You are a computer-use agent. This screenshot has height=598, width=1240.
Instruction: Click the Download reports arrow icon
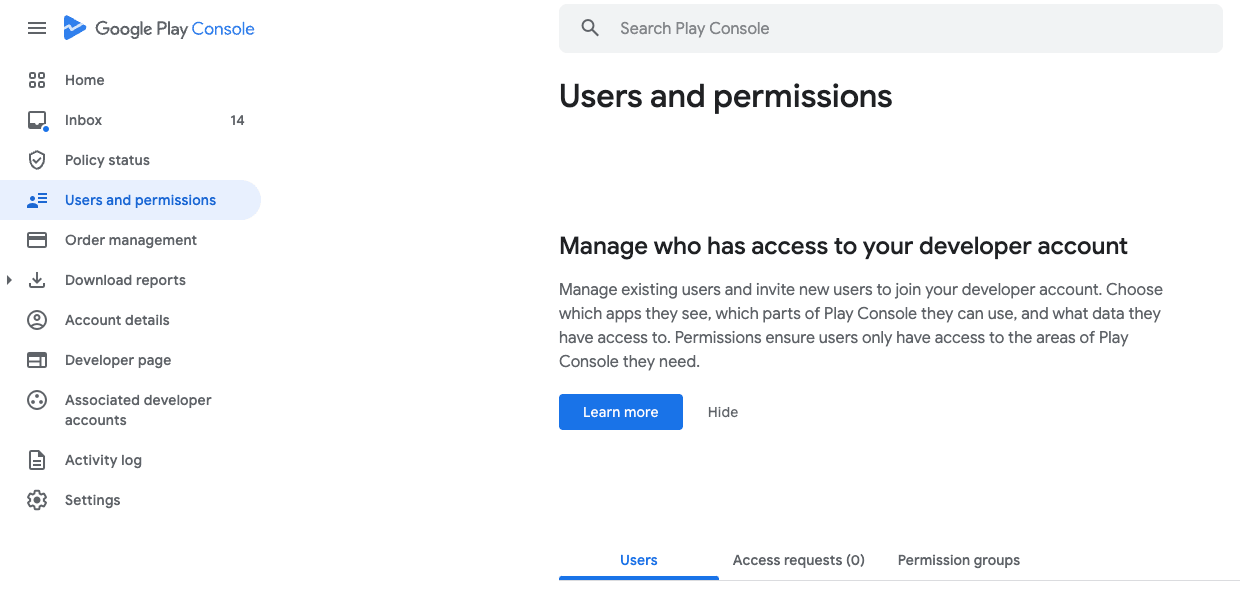point(37,280)
